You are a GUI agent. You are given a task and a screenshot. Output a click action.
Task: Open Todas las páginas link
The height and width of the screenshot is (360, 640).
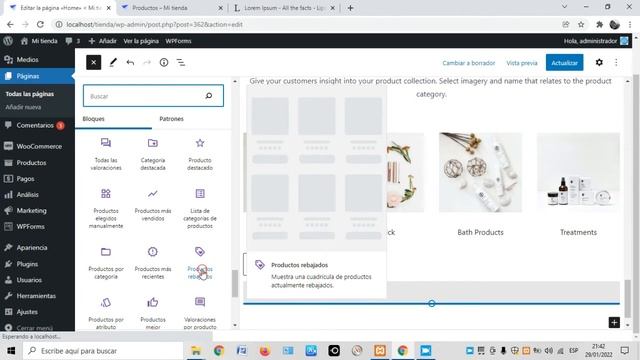click(29, 94)
